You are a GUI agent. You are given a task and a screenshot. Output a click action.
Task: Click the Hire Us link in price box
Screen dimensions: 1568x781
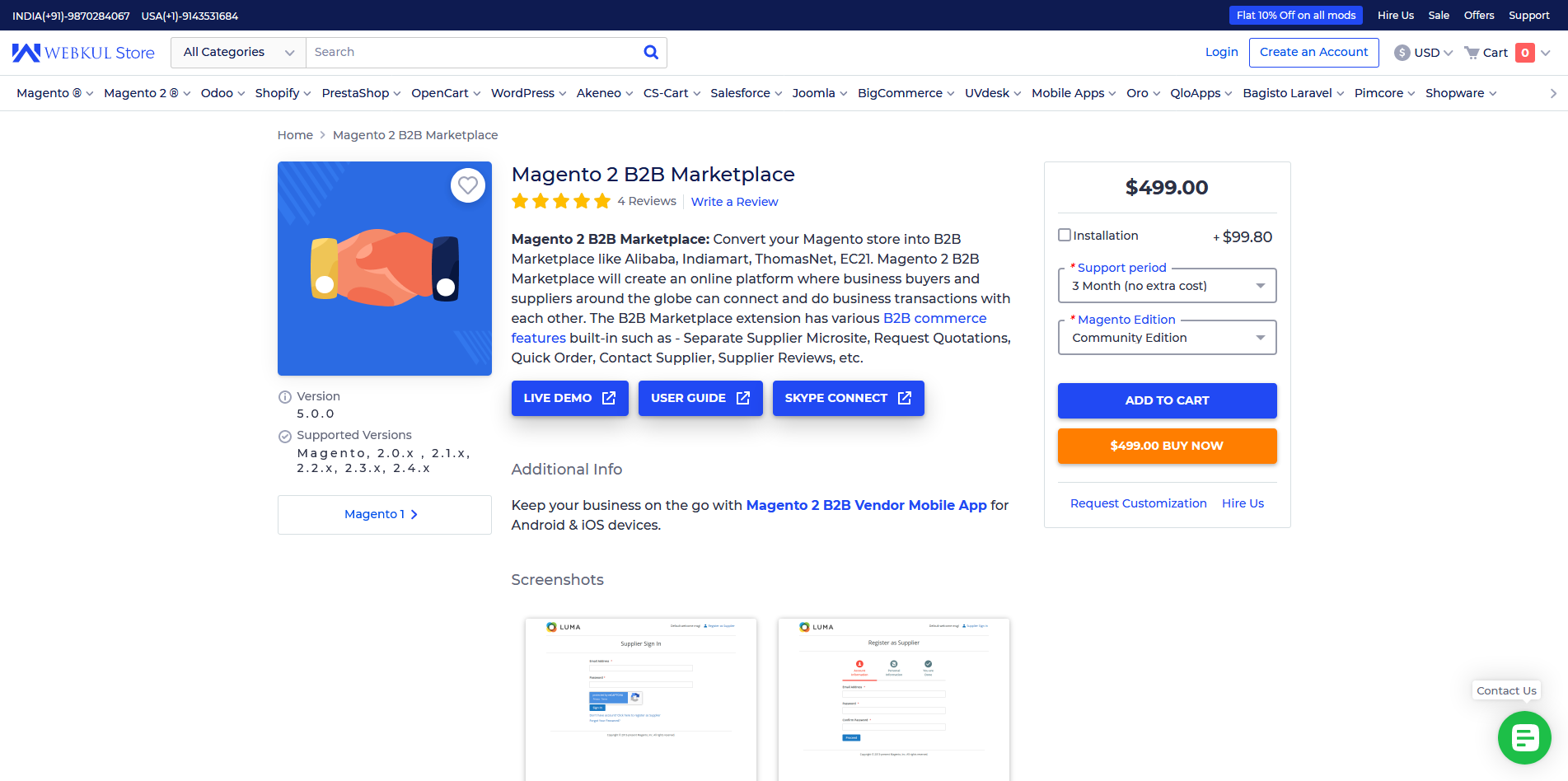(x=1243, y=503)
